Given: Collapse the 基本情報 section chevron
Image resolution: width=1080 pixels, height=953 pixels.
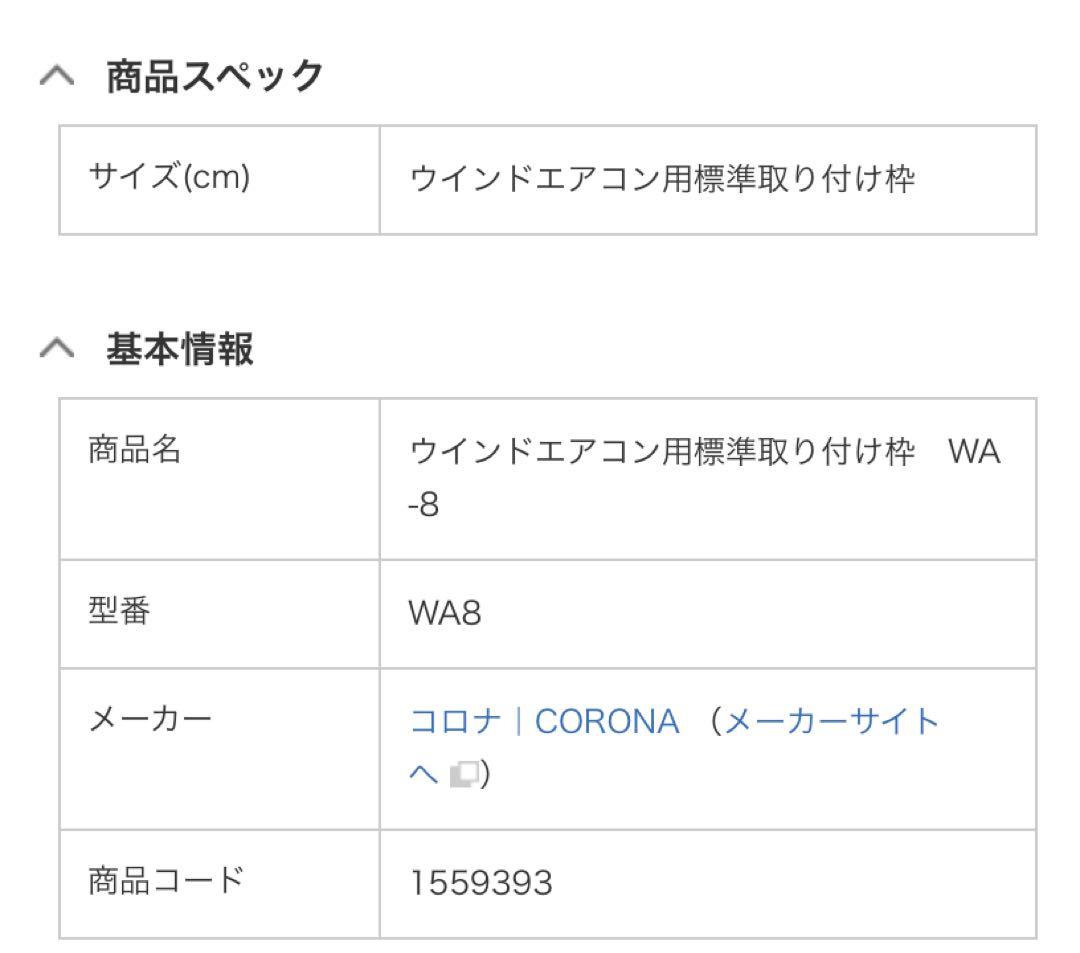Looking at the screenshot, I should pos(57,346).
